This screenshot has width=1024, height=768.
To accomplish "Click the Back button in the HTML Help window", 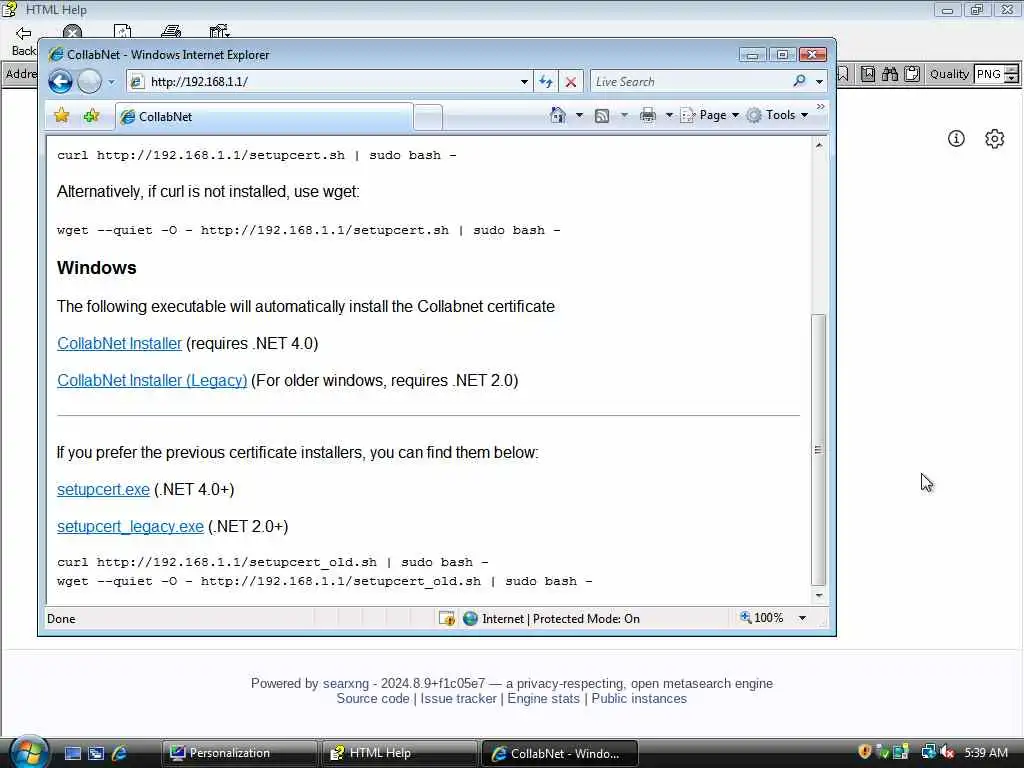I will point(24,41).
